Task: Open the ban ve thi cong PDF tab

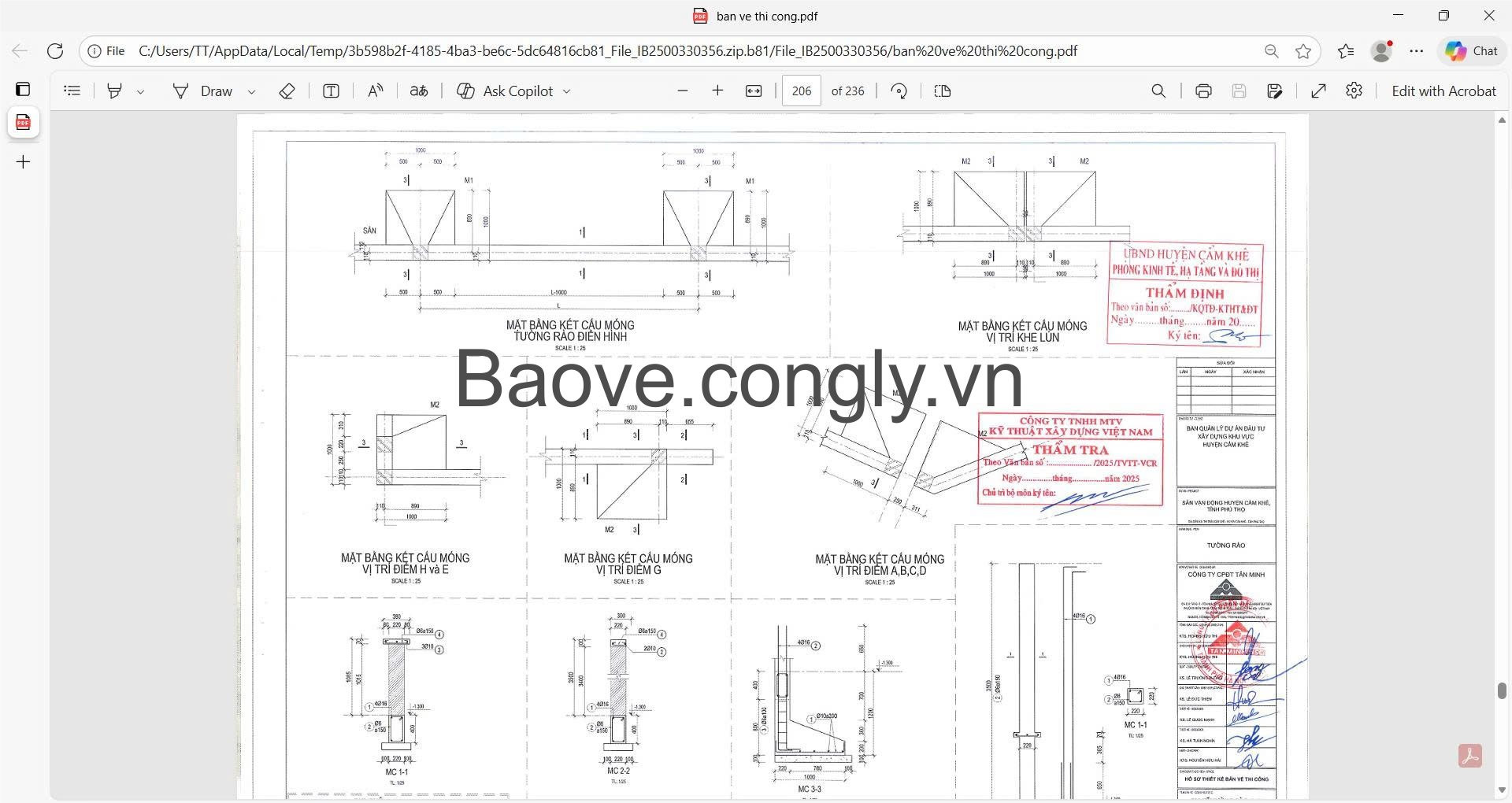Action: point(23,123)
